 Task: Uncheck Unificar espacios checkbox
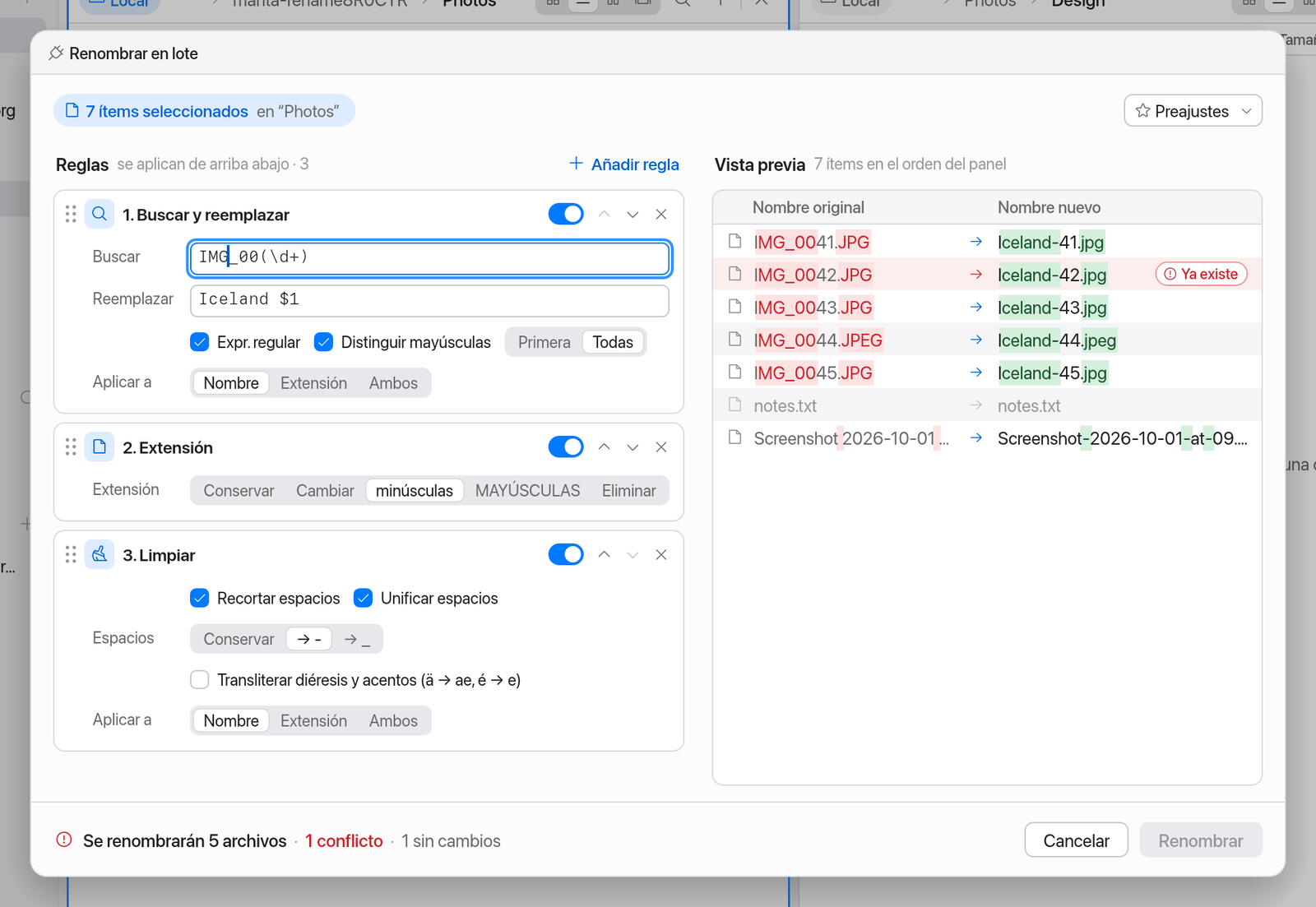[x=364, y=598]
